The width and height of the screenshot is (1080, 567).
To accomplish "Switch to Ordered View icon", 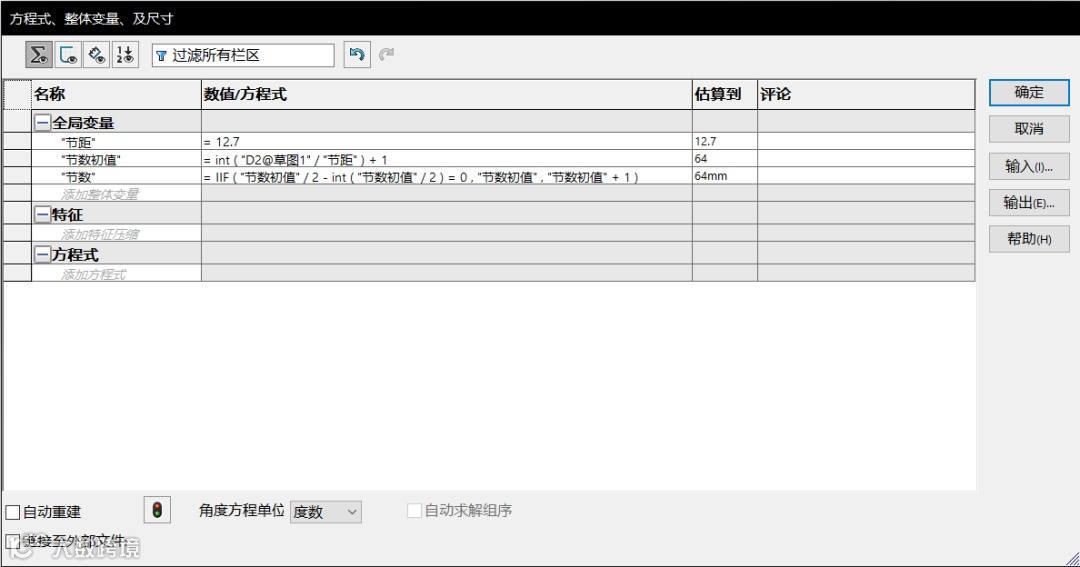I will 125,54.
